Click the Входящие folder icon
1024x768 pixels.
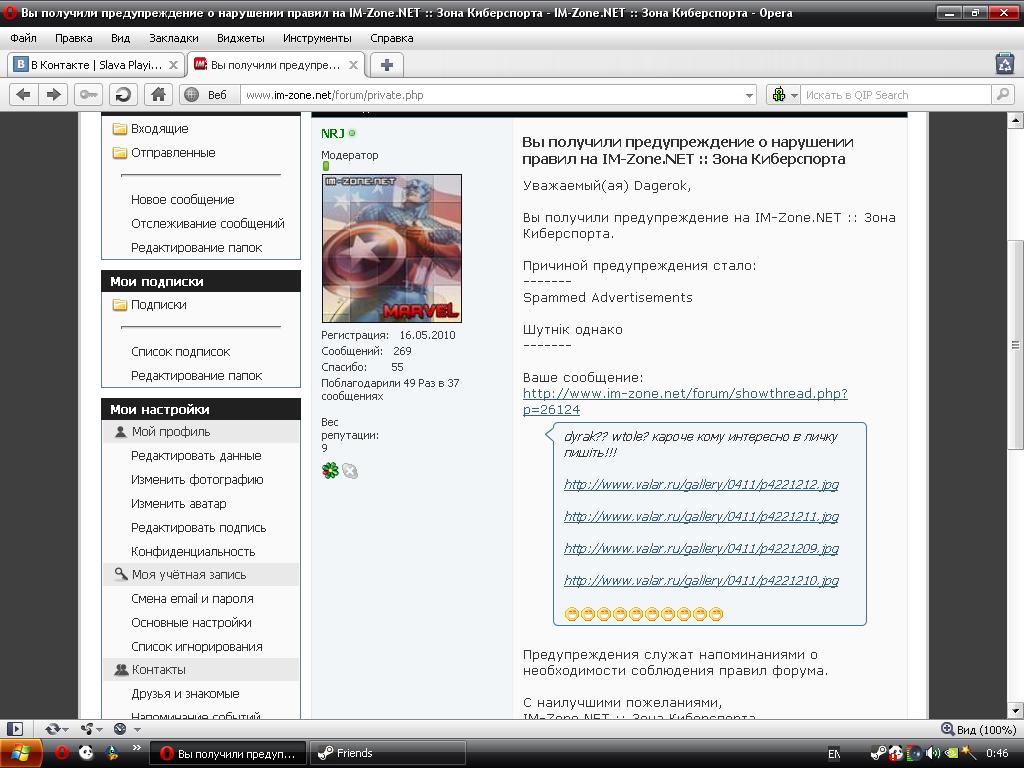(x=120, y=129)
